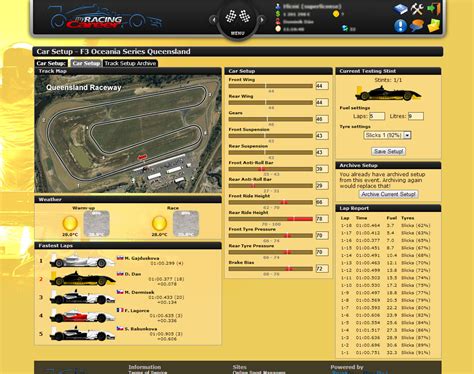Click the clock time icon in header

(x=278, y=29)
